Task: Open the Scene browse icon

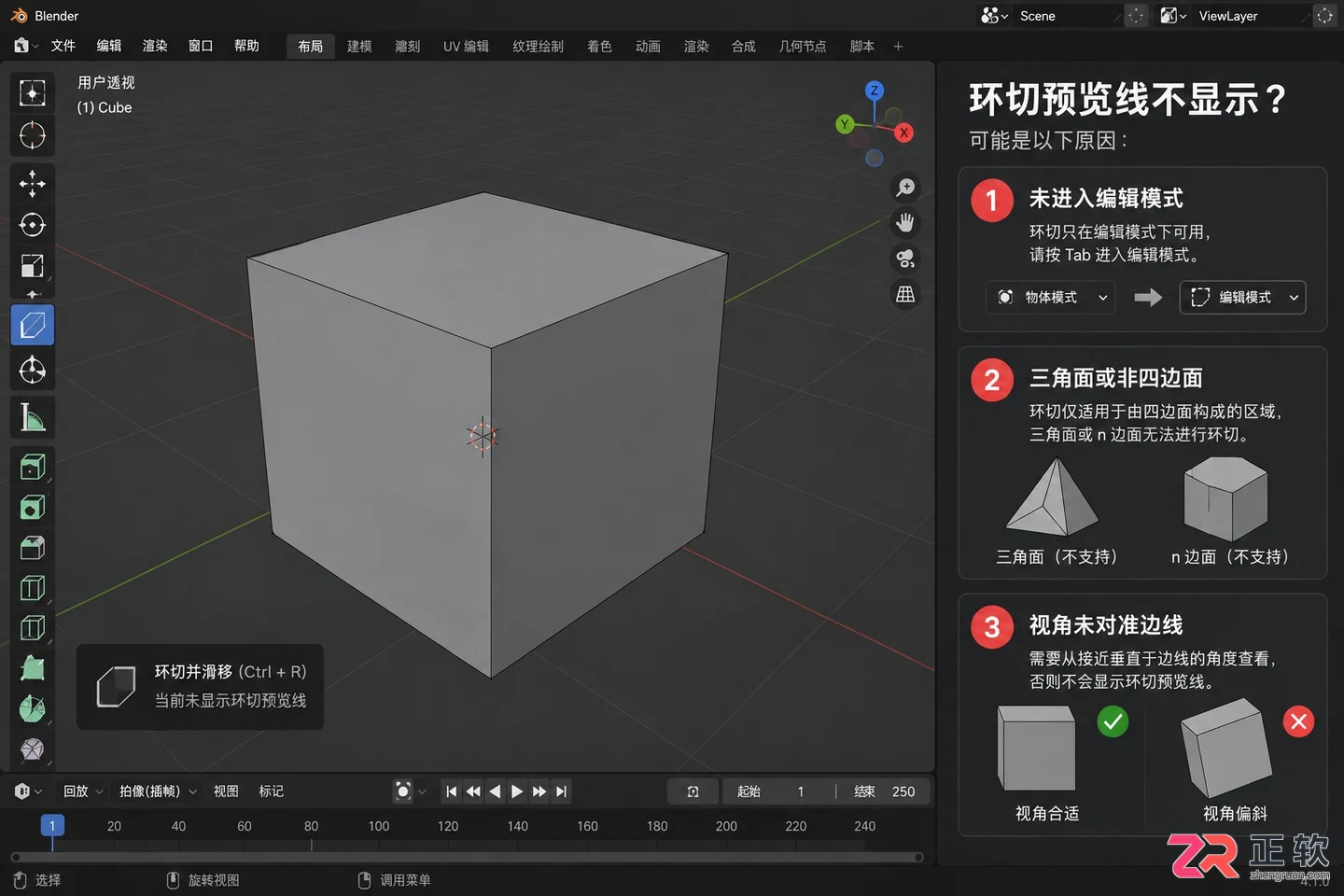Action: click(x=995, y=16)
